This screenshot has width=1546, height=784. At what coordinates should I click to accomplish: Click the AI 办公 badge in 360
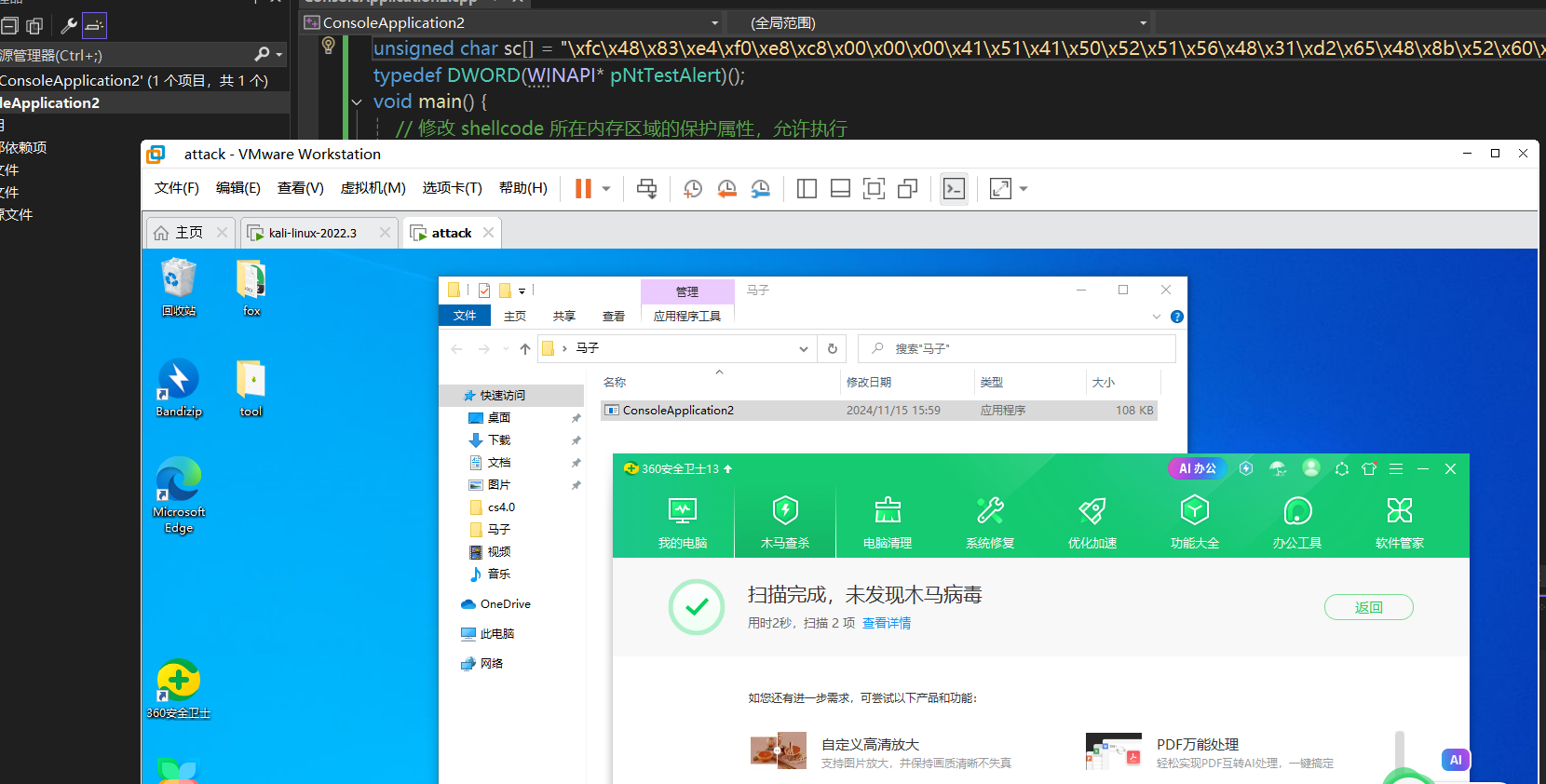click(x=1198, y=468)
